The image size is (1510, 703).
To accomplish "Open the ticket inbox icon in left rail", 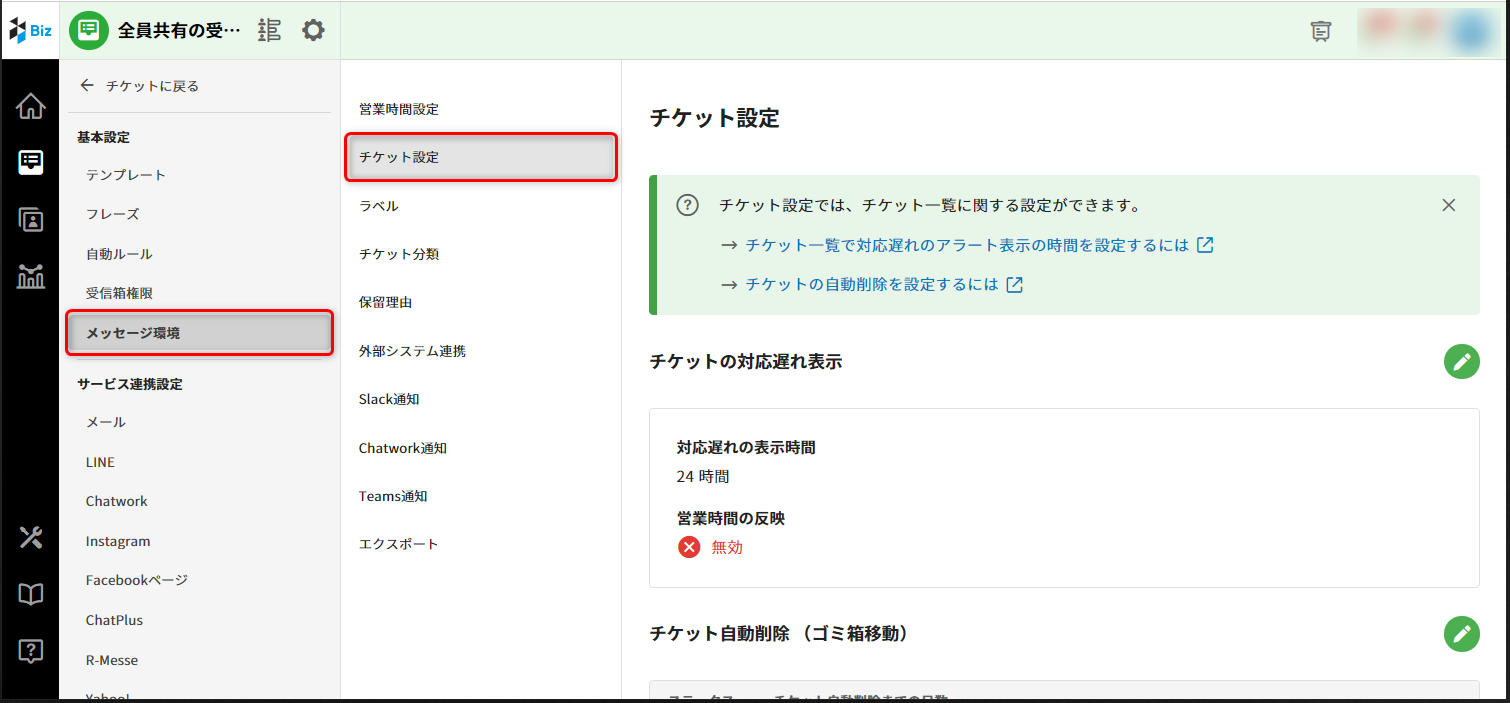I will point(31,162).
